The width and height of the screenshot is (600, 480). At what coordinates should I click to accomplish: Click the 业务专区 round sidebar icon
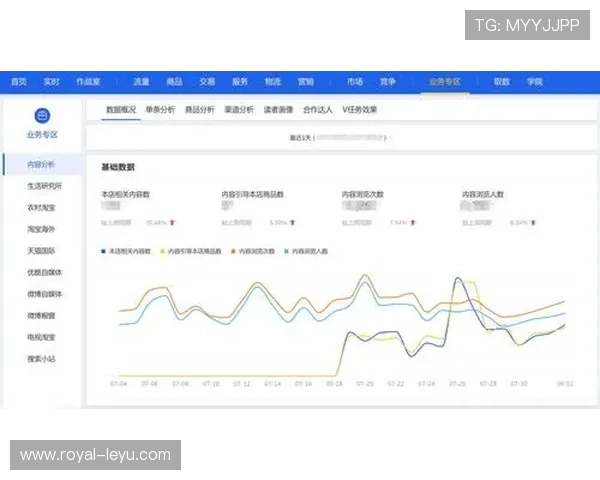coord(42,116)
